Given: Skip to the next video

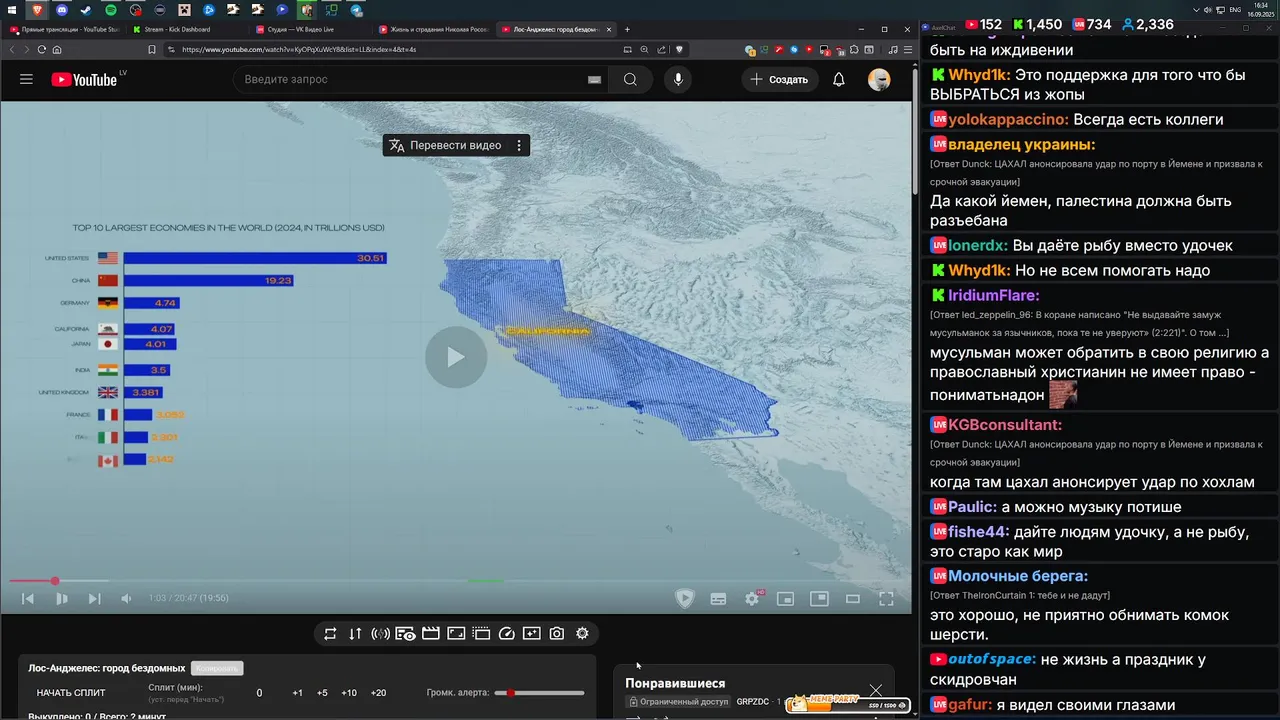Looking at the screenshot, I should point(94,598).
